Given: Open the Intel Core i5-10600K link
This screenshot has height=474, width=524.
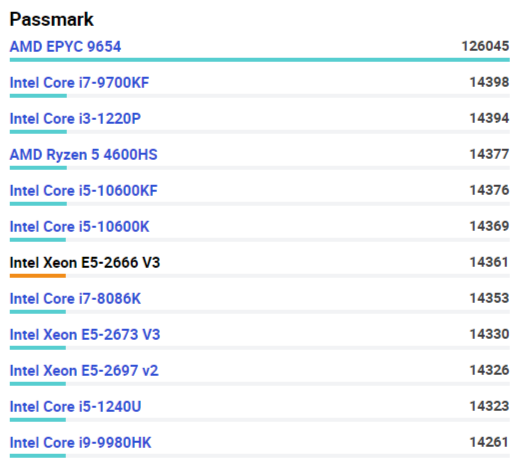Looking at the screenshot, I should tap(79, 227).
